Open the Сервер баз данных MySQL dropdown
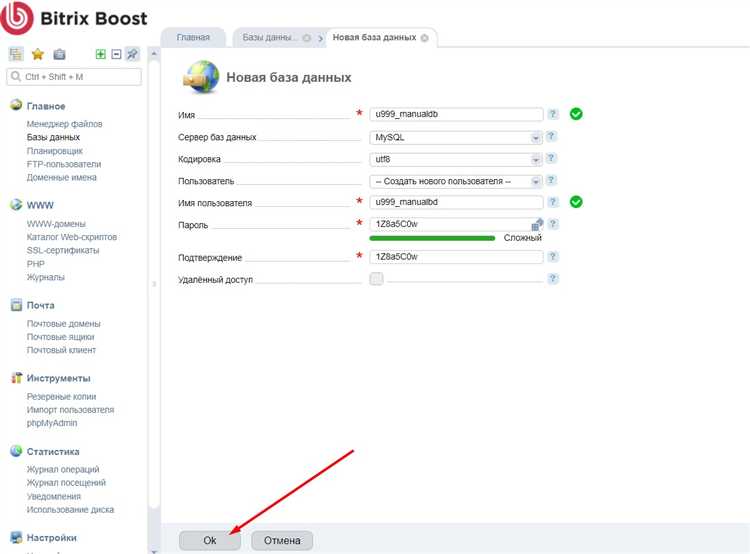Screen dimensions: 750x554 point(456,137)
